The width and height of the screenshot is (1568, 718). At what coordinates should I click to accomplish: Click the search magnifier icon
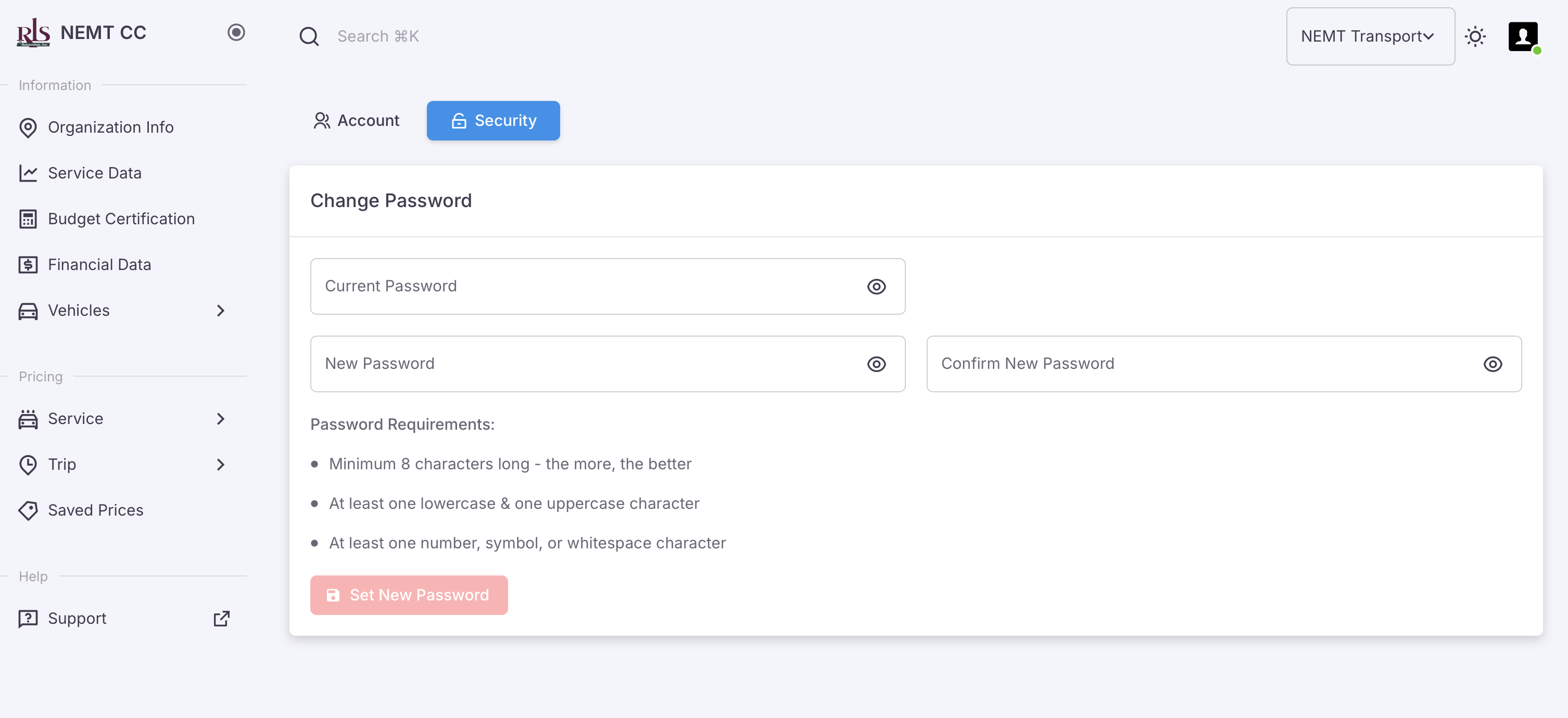[x=309, y=36]
